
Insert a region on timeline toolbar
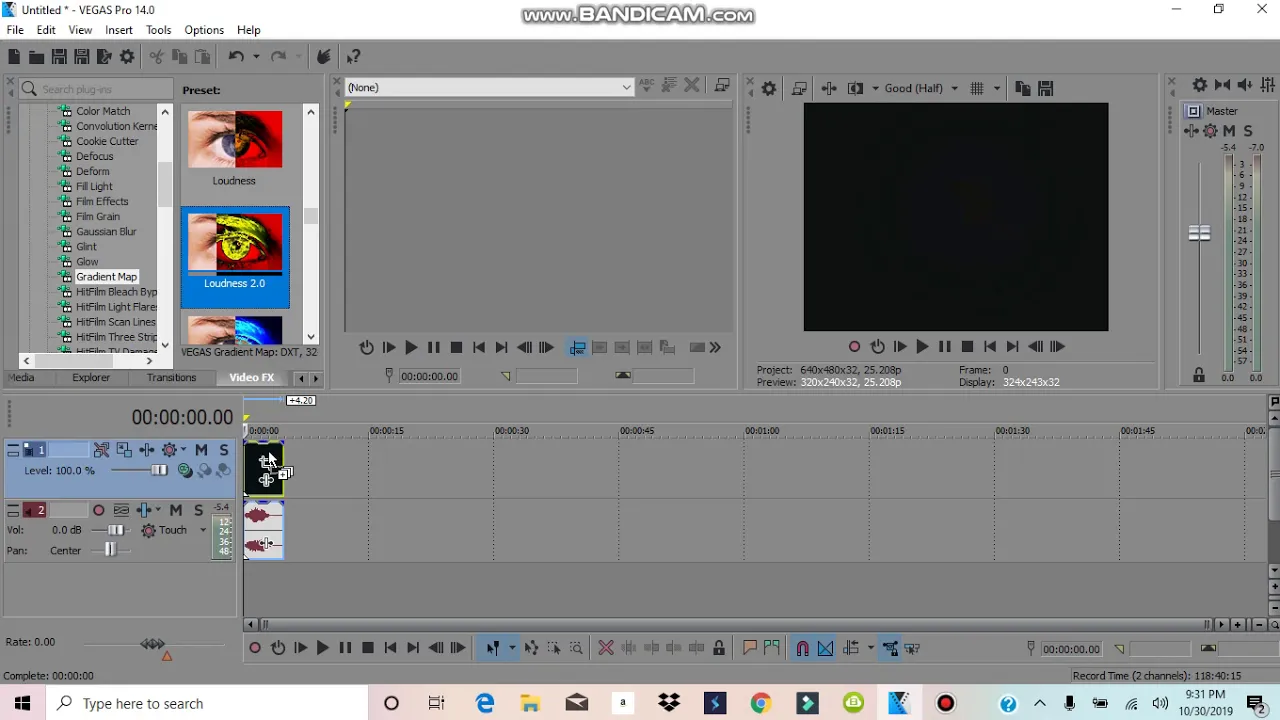[x=771, y=649]
